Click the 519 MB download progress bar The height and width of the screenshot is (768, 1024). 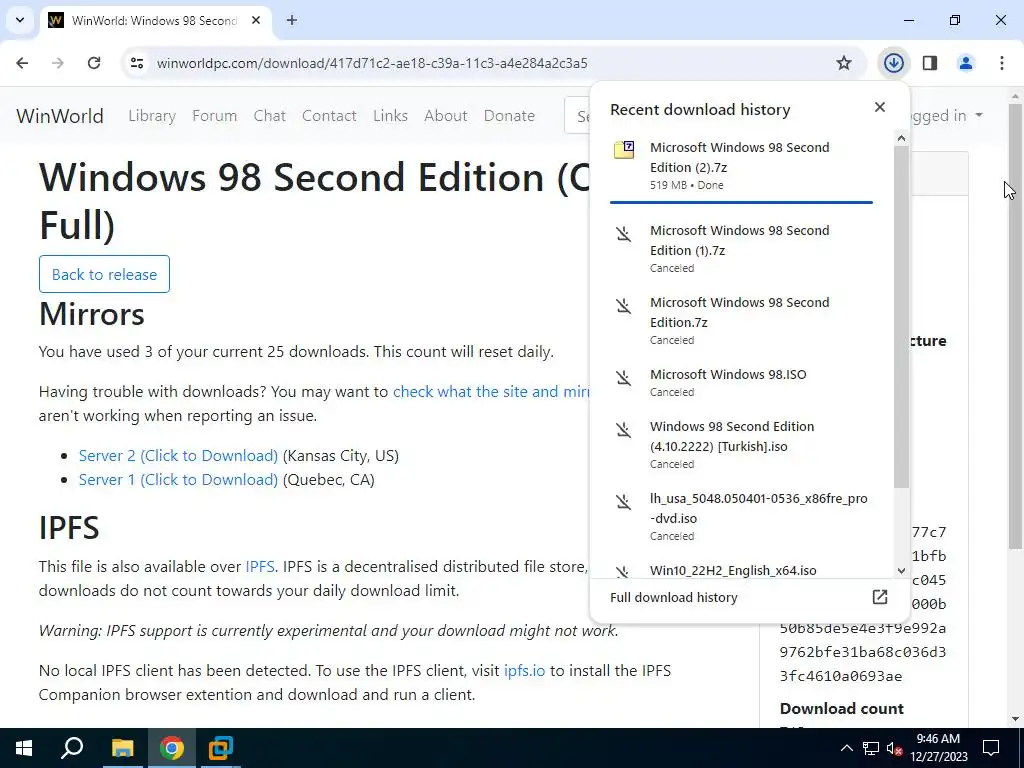point(741,202)
